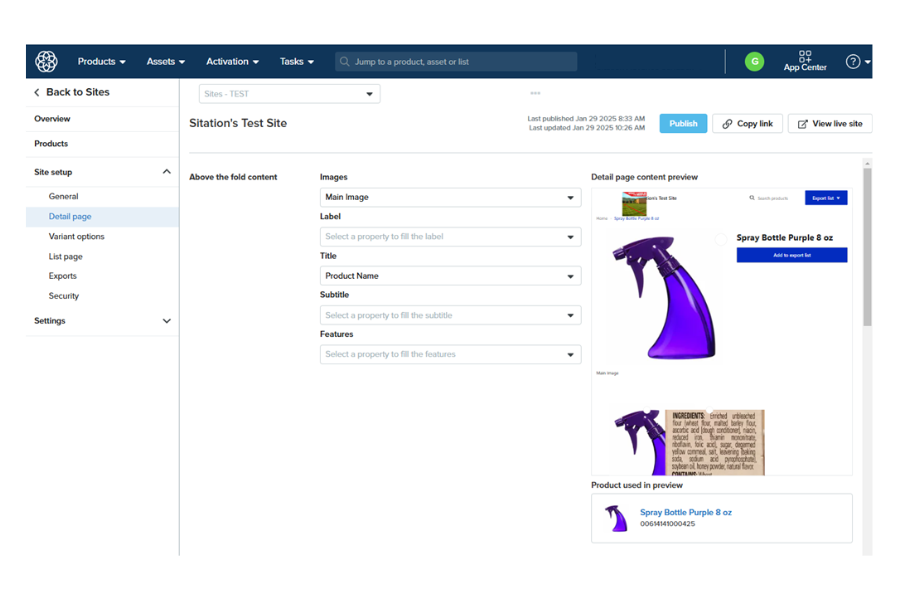Open the Title dropdown showing Product Name
This screenshot has width=900, height=600.
(x=450, y=276)
